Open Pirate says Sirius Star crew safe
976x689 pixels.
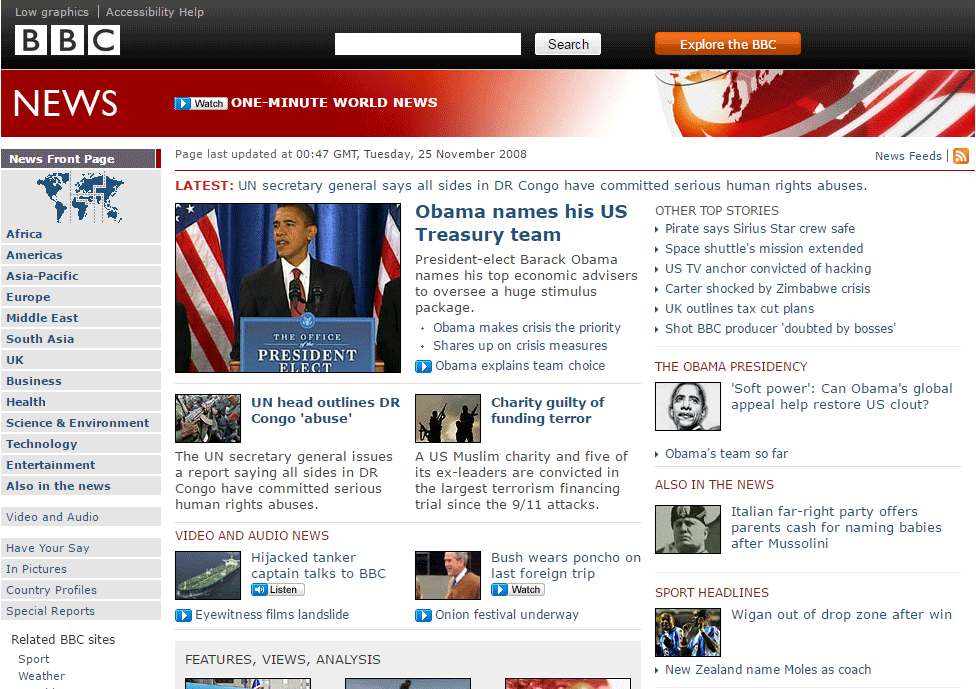click(x=758, y=229)
